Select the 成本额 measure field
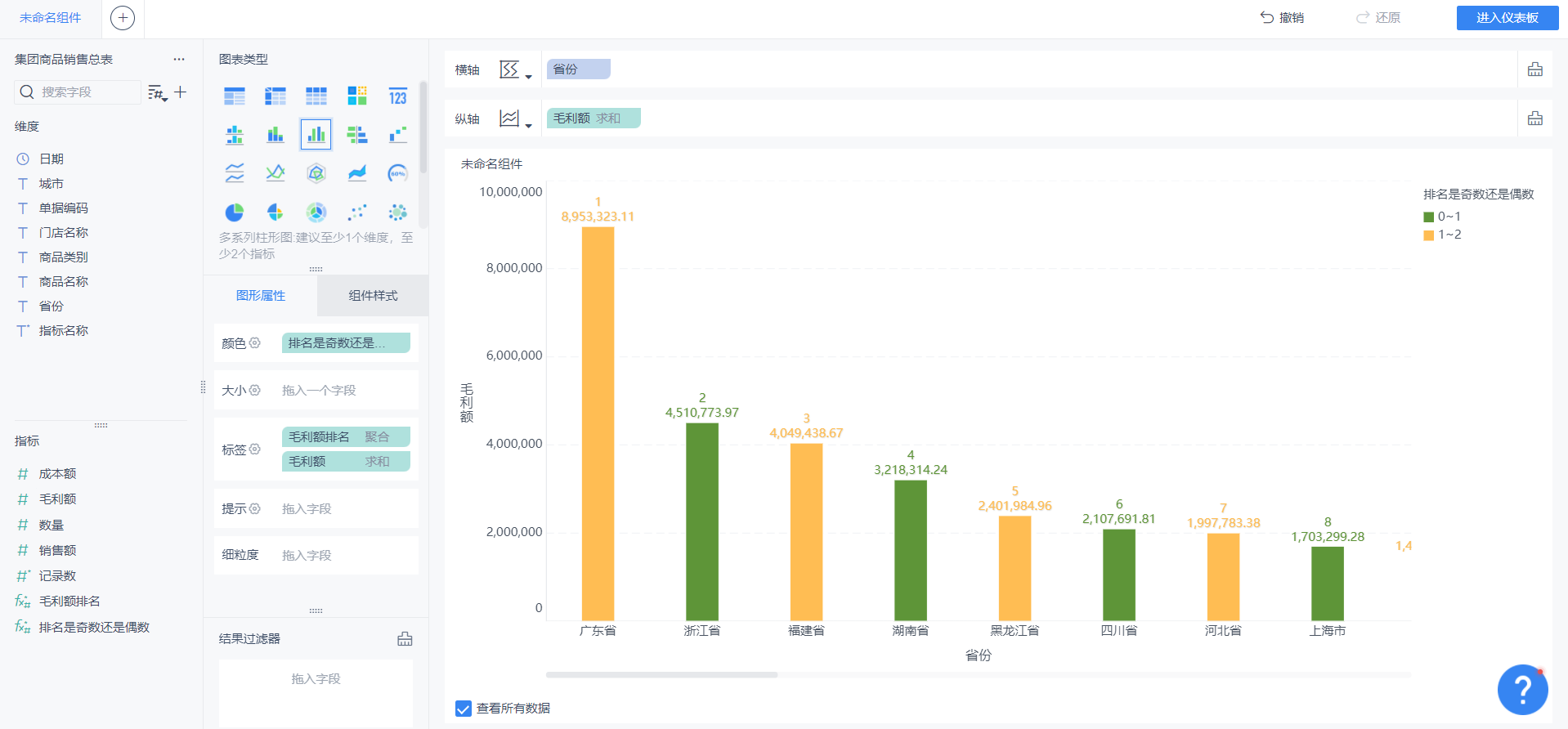The height and width of the screenshot is (729, 1568). click(x=57, y=474)
